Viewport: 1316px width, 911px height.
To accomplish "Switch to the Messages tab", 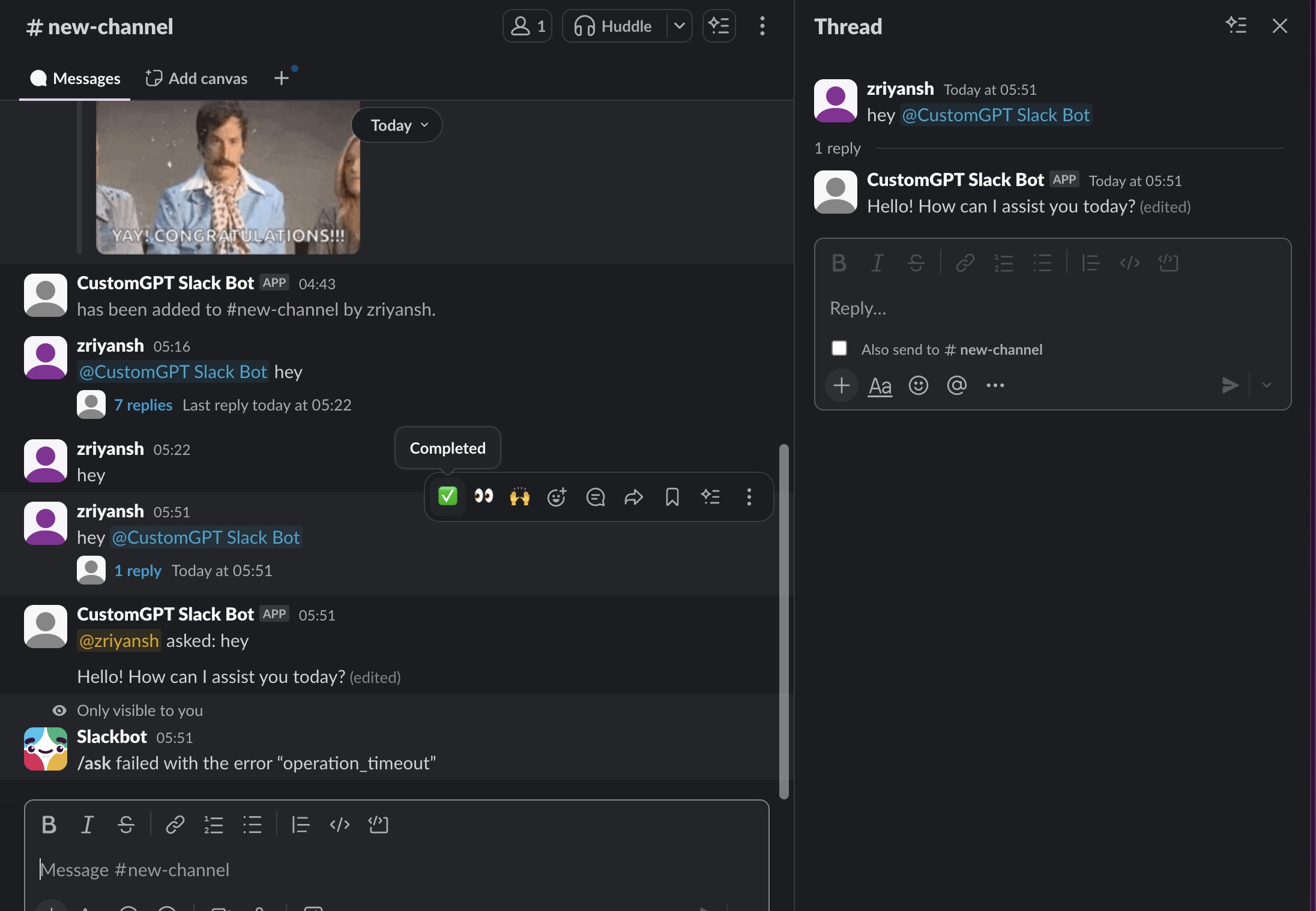I will [75, 79].
